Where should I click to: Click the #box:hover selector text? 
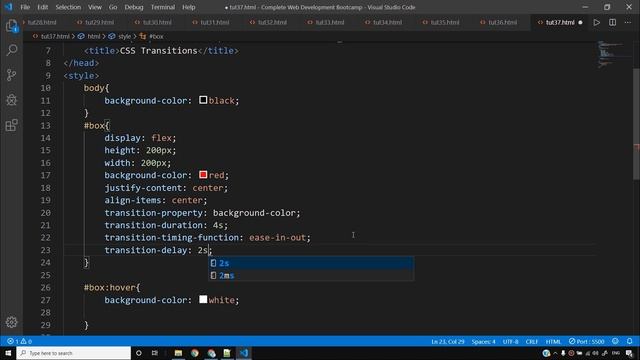(109, 287)
